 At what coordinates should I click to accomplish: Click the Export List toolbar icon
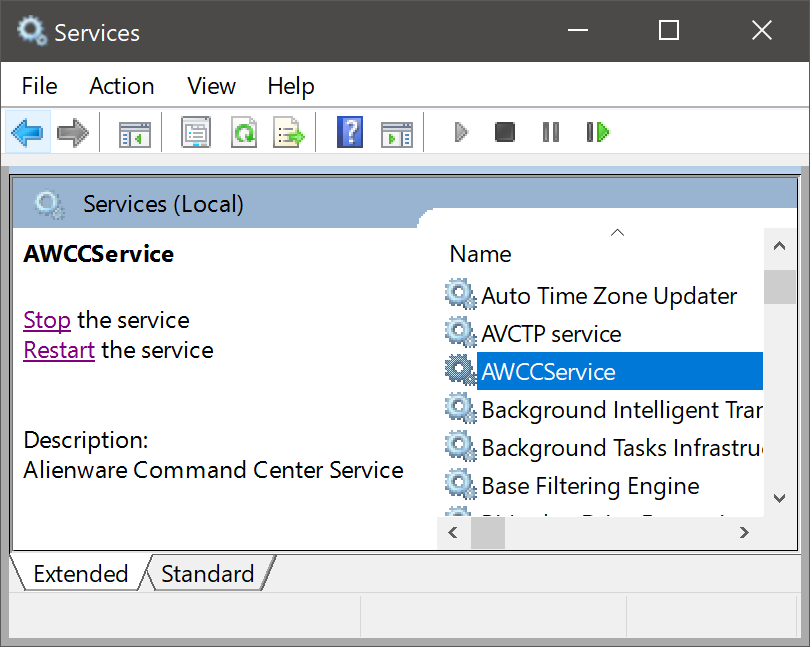pyautogui.click(x=289, y=132)
